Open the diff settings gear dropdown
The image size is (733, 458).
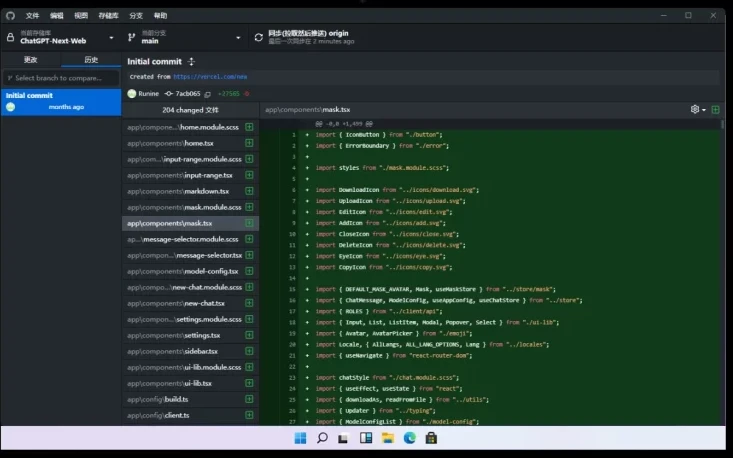(698, 109)
